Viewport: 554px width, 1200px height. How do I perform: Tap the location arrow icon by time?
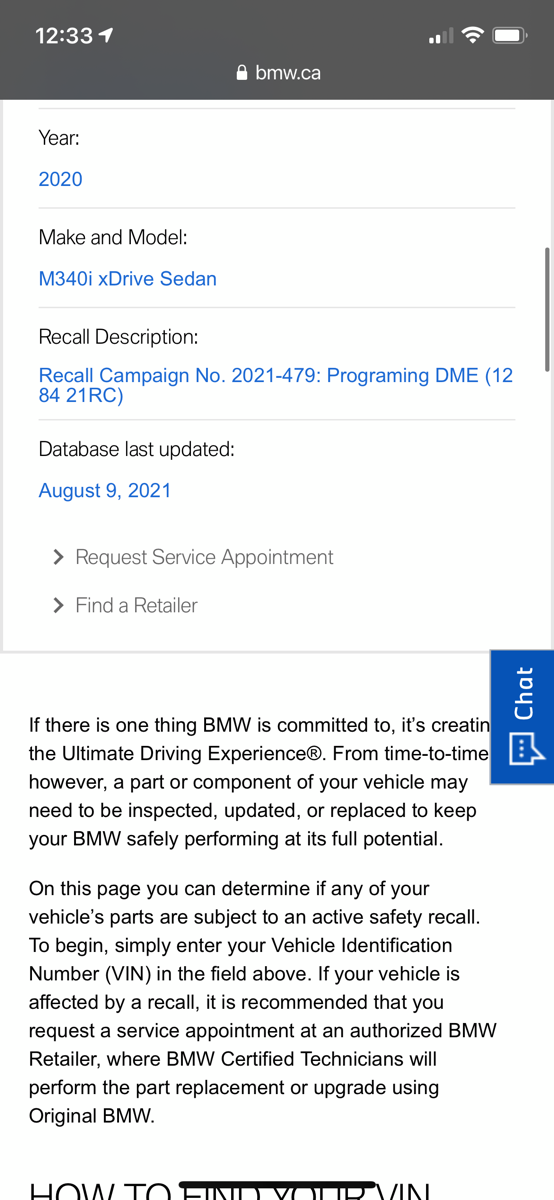click(x=107, y=35)
